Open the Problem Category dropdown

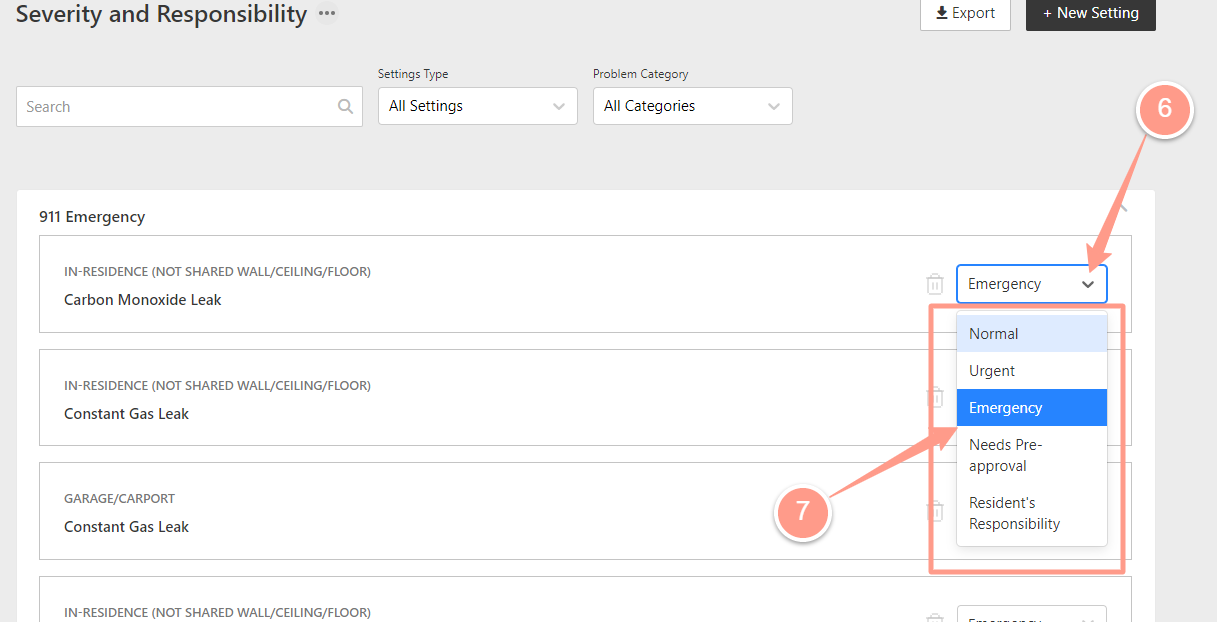click(x=692, y=106)
